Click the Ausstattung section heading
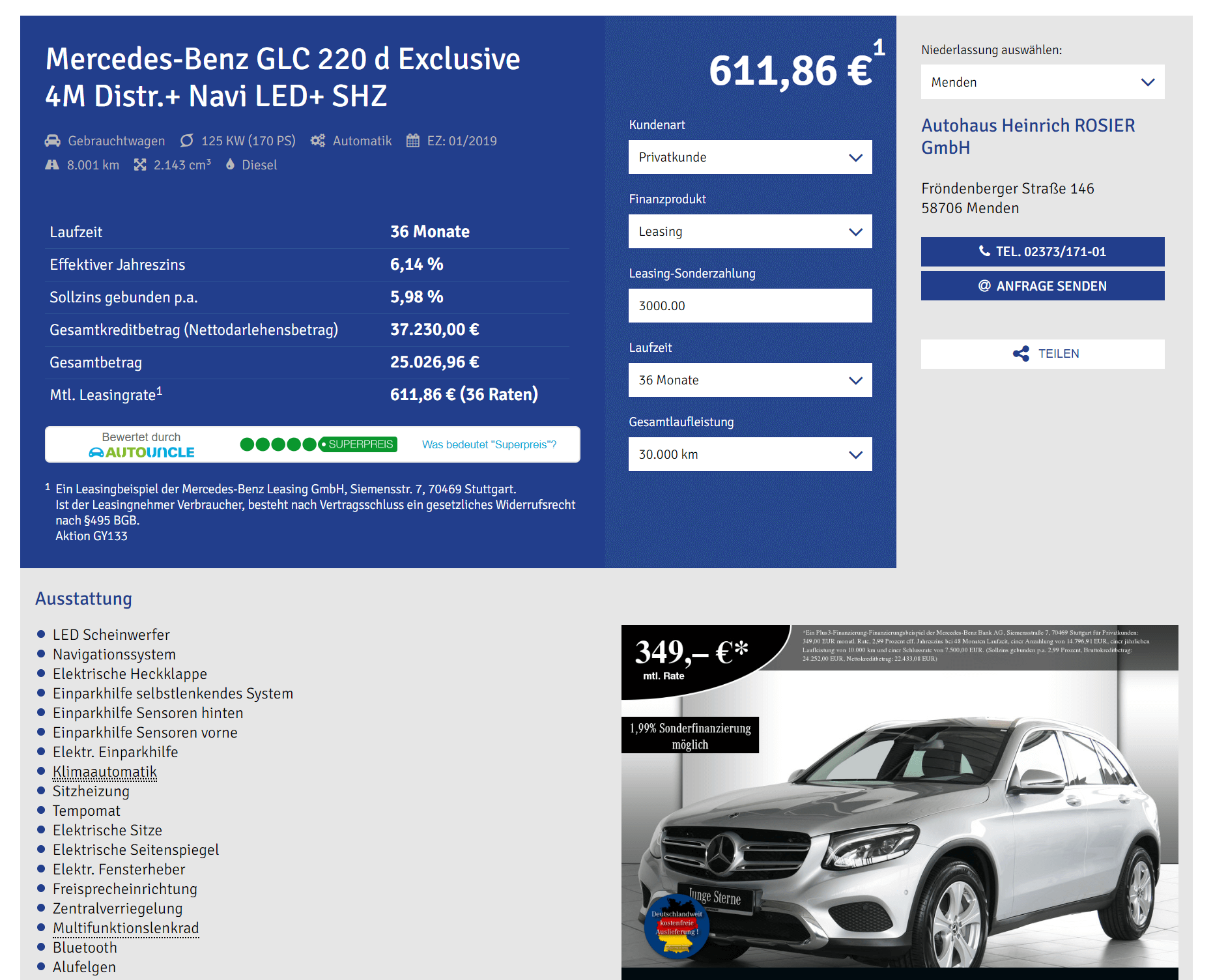Image resolution: width=1213 pixels, height=980 pixels. pyautogui.click(x=83, y=599)
